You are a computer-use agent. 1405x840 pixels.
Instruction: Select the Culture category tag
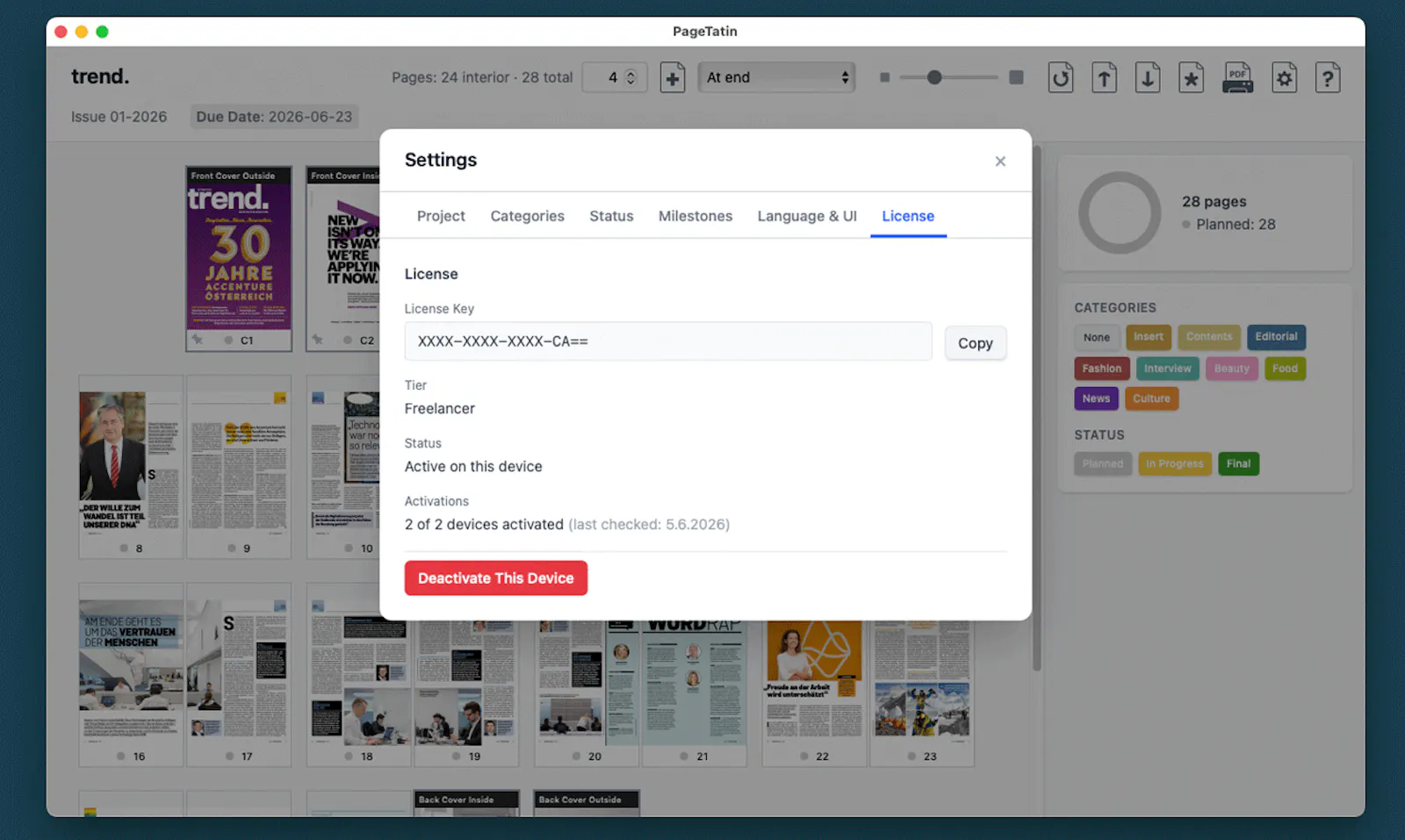(1151, 398)
